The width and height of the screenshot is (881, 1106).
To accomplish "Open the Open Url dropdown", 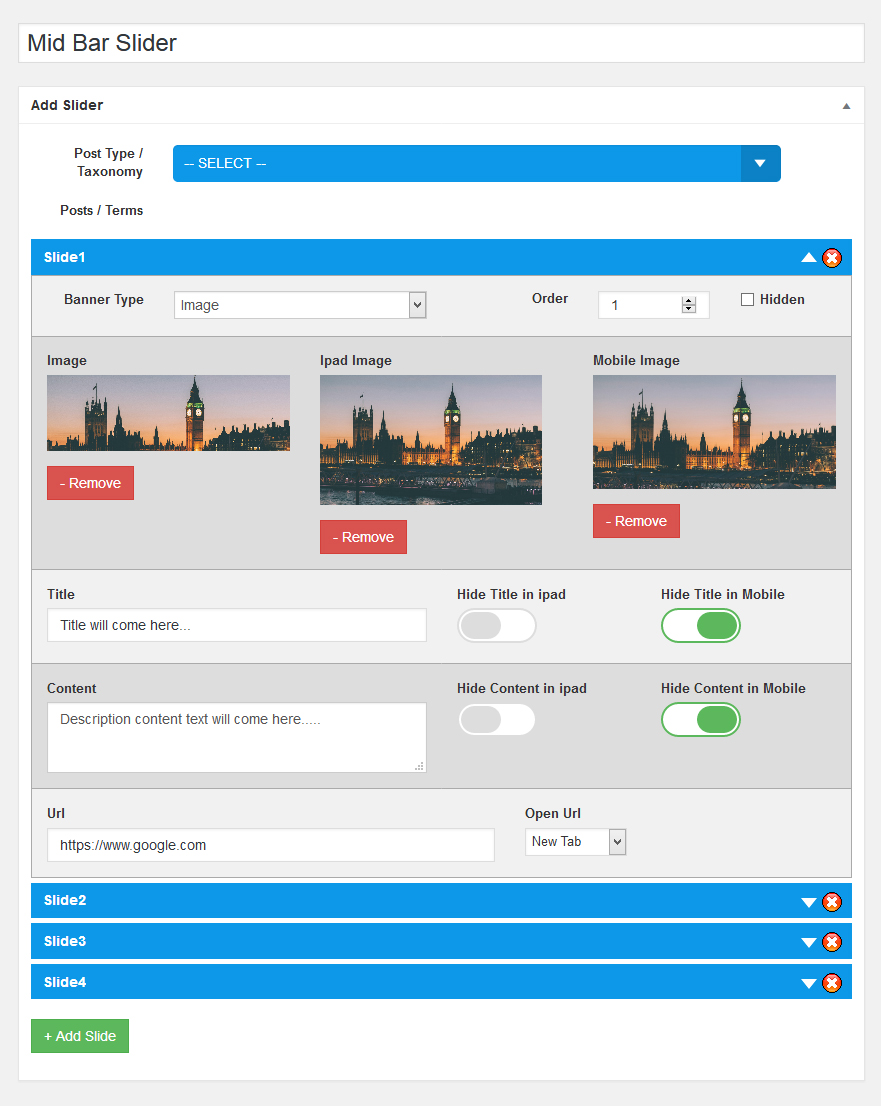I will 575,842.
